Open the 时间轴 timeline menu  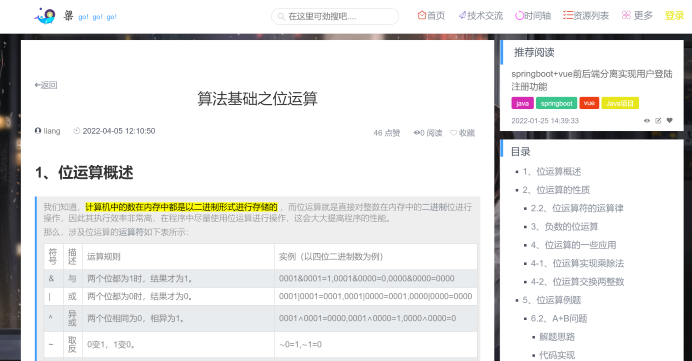(533, 16)
